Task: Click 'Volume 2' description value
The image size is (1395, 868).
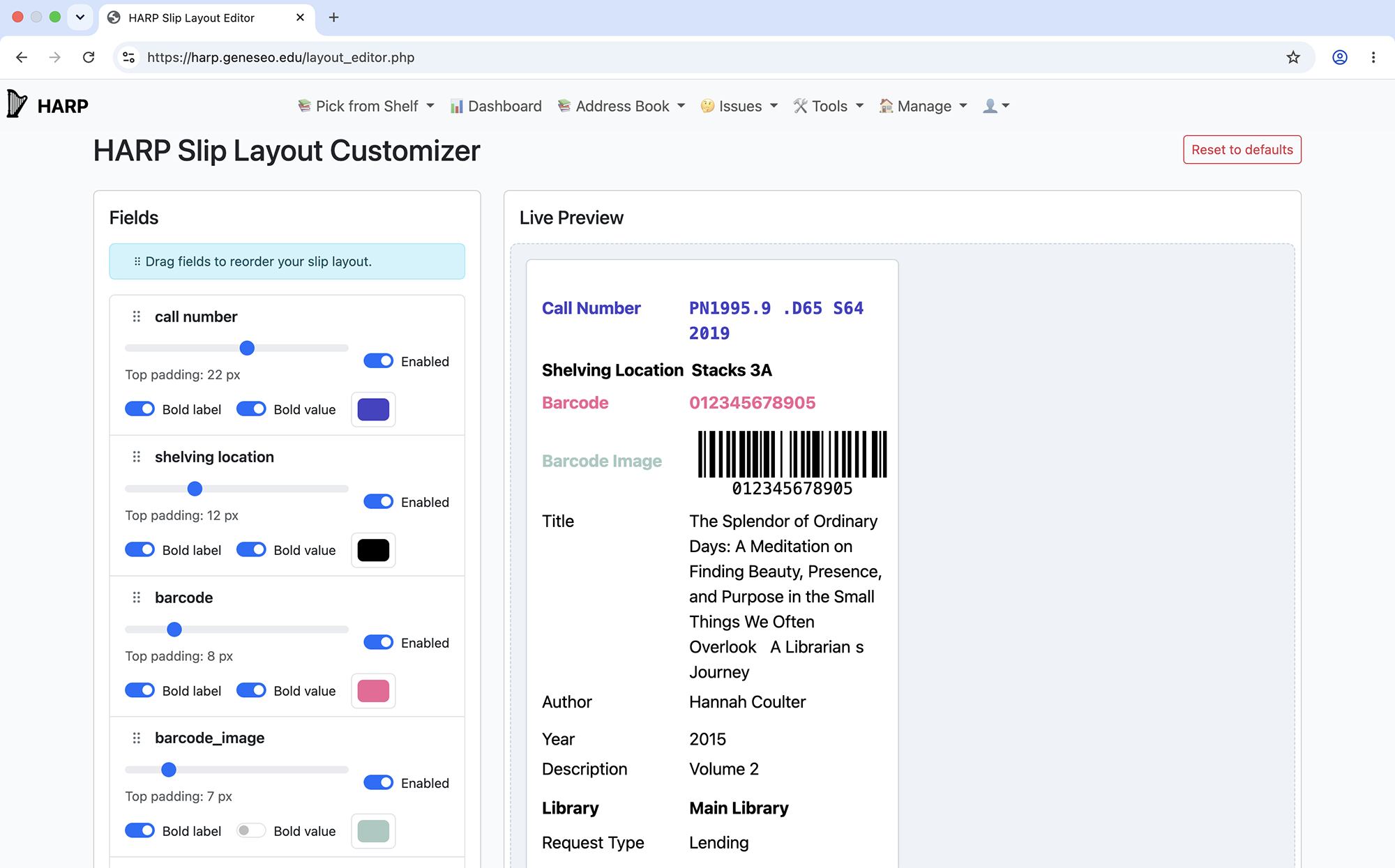Action: click(723, 769)
